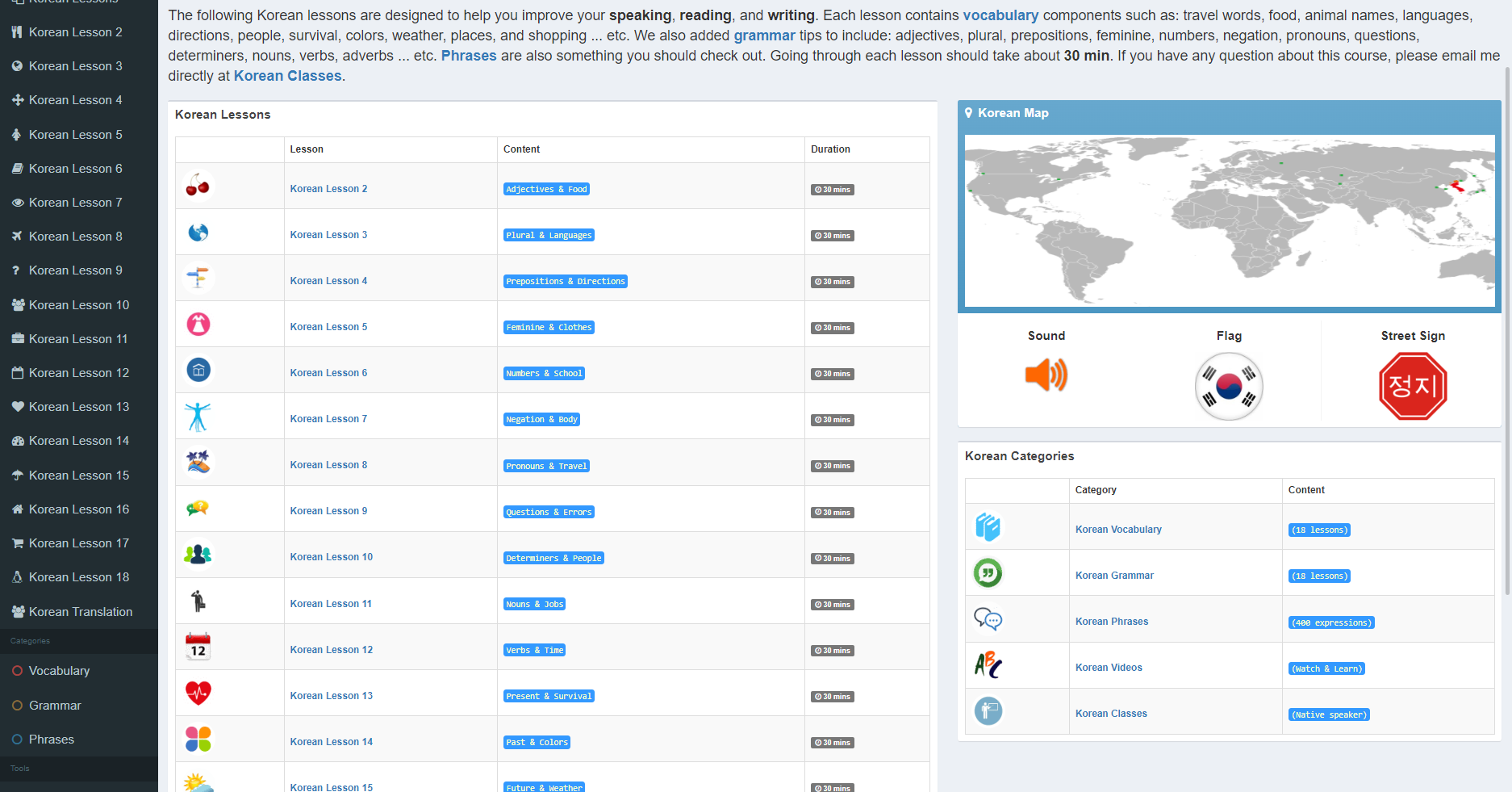This screenshot has width=1512, height=792.
Task: Click the orange speaker Sound icon
Action: tap(1046, 375)
